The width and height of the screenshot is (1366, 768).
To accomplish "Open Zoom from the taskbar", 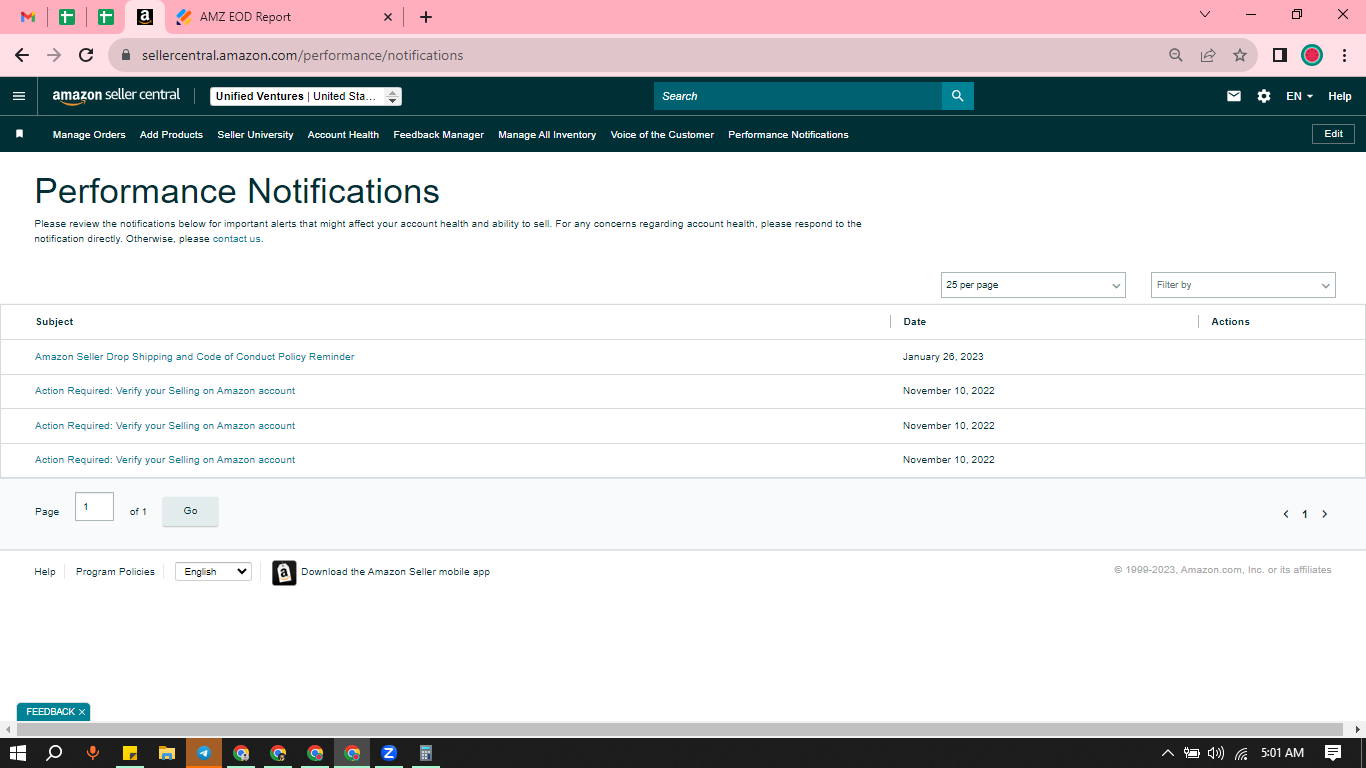I will click(x=389, y=753).
